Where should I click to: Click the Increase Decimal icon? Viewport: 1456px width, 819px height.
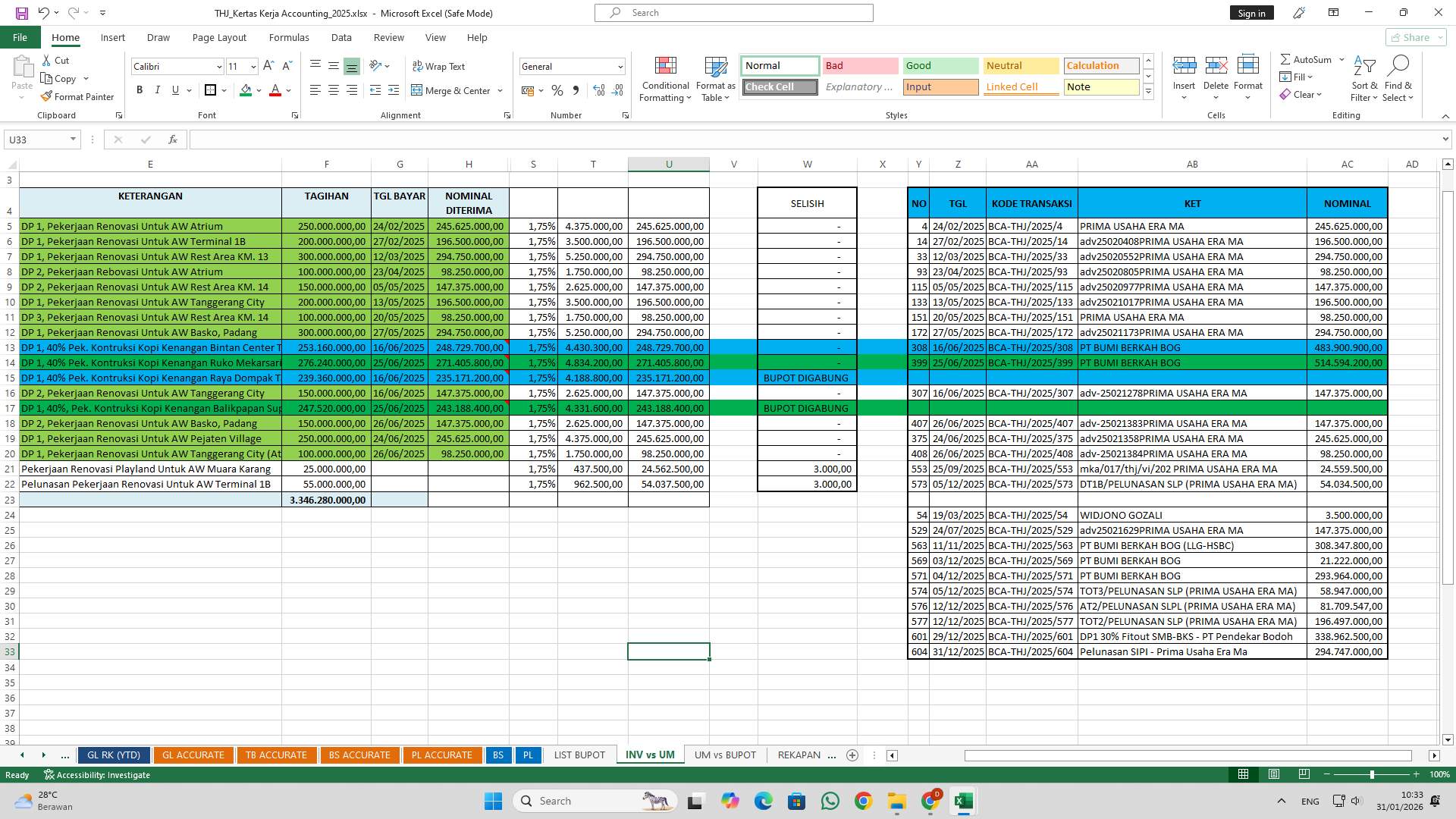coord(598,90)
